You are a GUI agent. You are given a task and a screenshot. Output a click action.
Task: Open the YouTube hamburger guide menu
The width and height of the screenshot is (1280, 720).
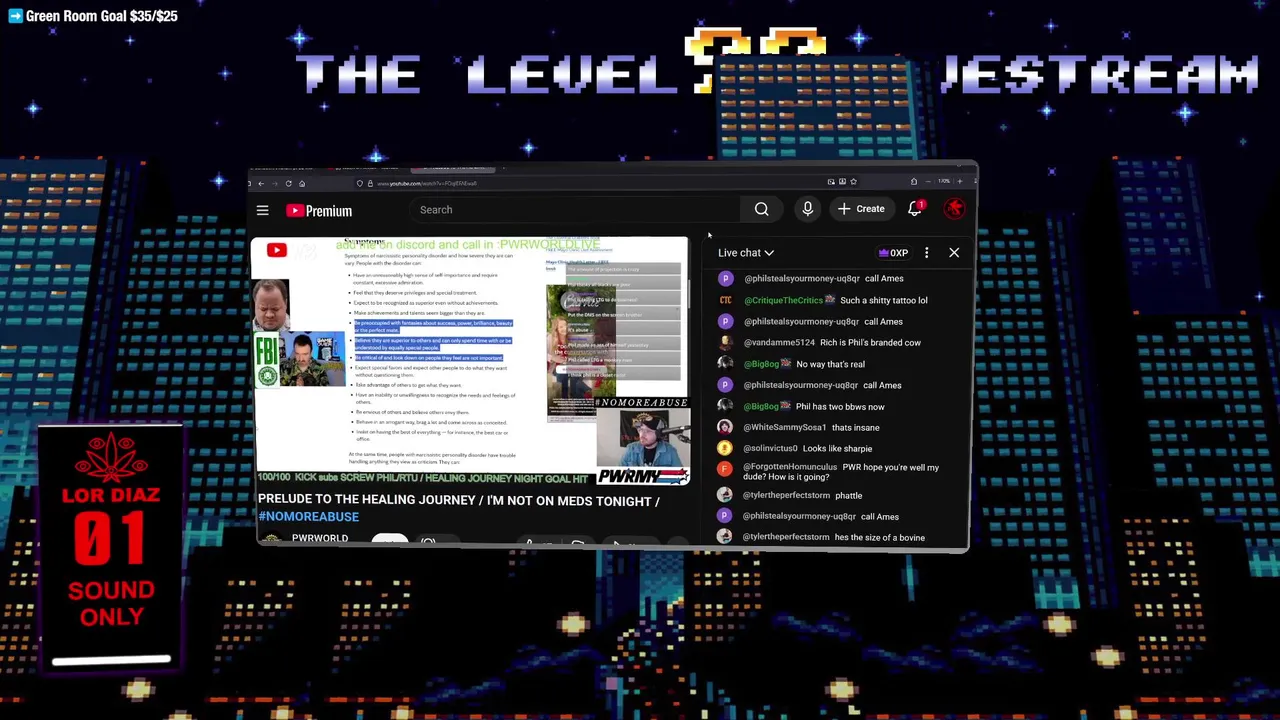(x=262, y=211)
